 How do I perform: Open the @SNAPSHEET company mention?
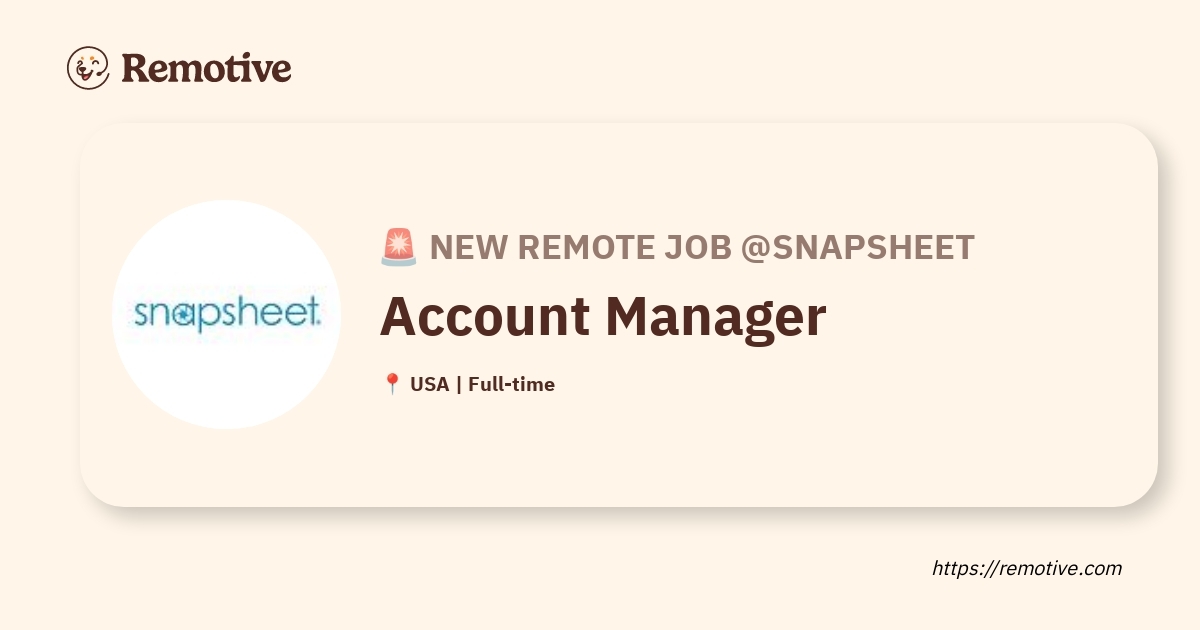(x=857, y=247)
